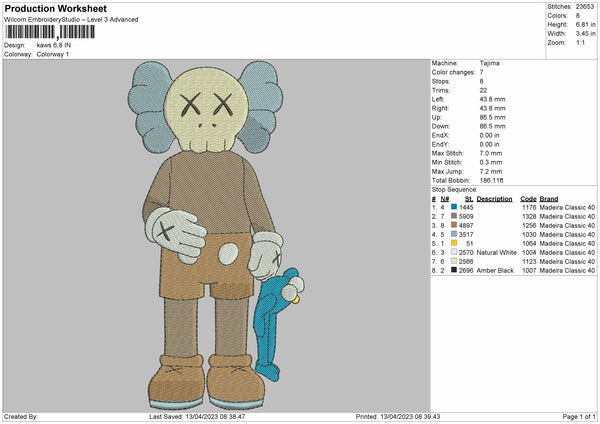The width and height of the screenshot is (600, 424).
Task: Click thread code 1030
Action: [x=529, y=234]
